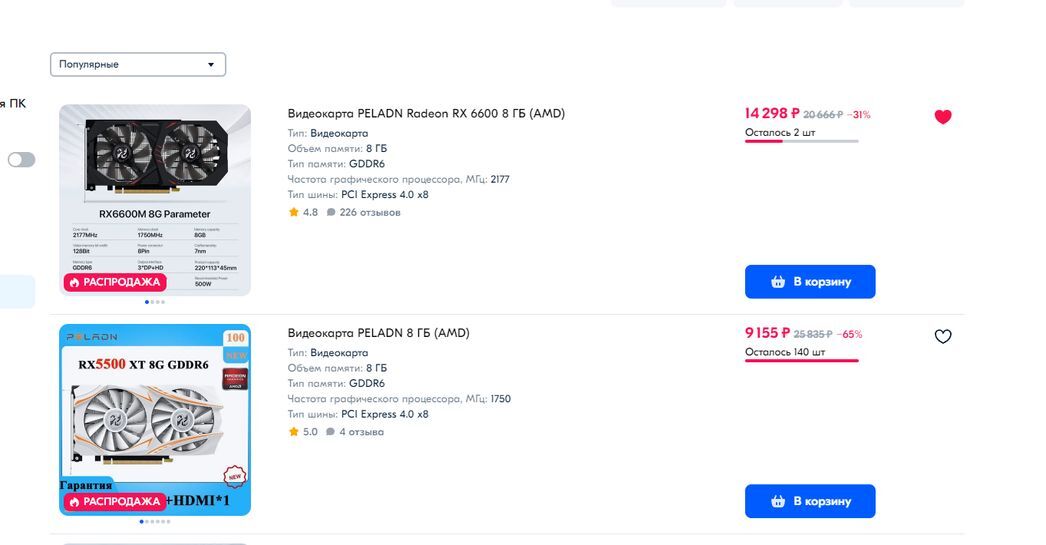Screen dimensions: 1046x545
Task: Click the Осталось 140 шт stock bar
Action: (x=801, y=360)
